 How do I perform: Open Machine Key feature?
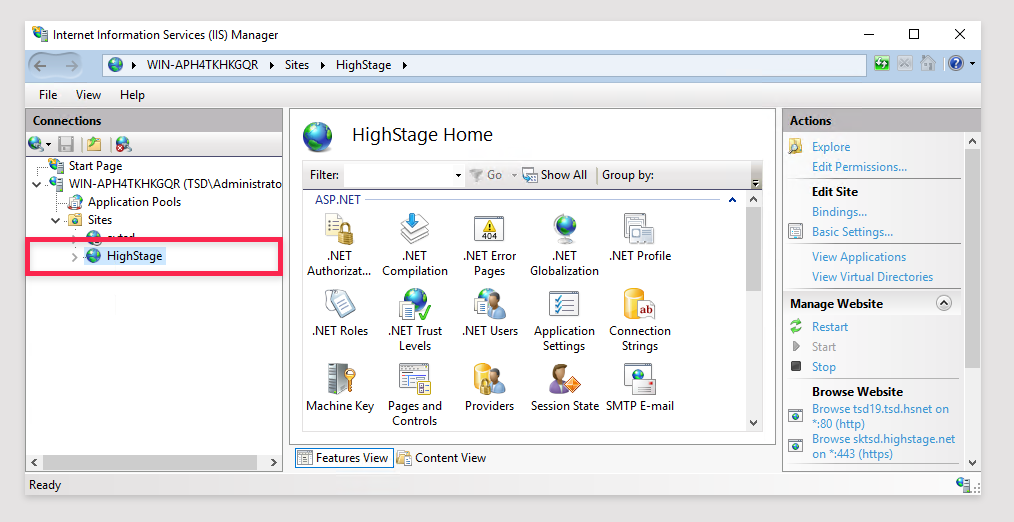coord(340,387)
